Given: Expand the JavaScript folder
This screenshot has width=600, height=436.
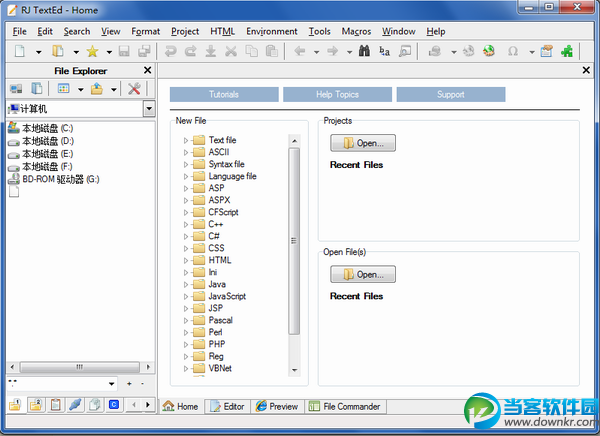Looking at the screenshot, I should coord(186,297).
